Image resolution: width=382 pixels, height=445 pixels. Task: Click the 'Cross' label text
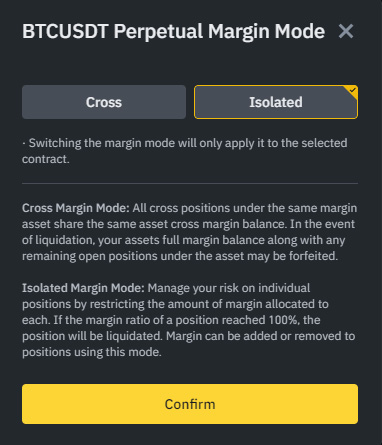pyautogui.click(x=104, y=102)
